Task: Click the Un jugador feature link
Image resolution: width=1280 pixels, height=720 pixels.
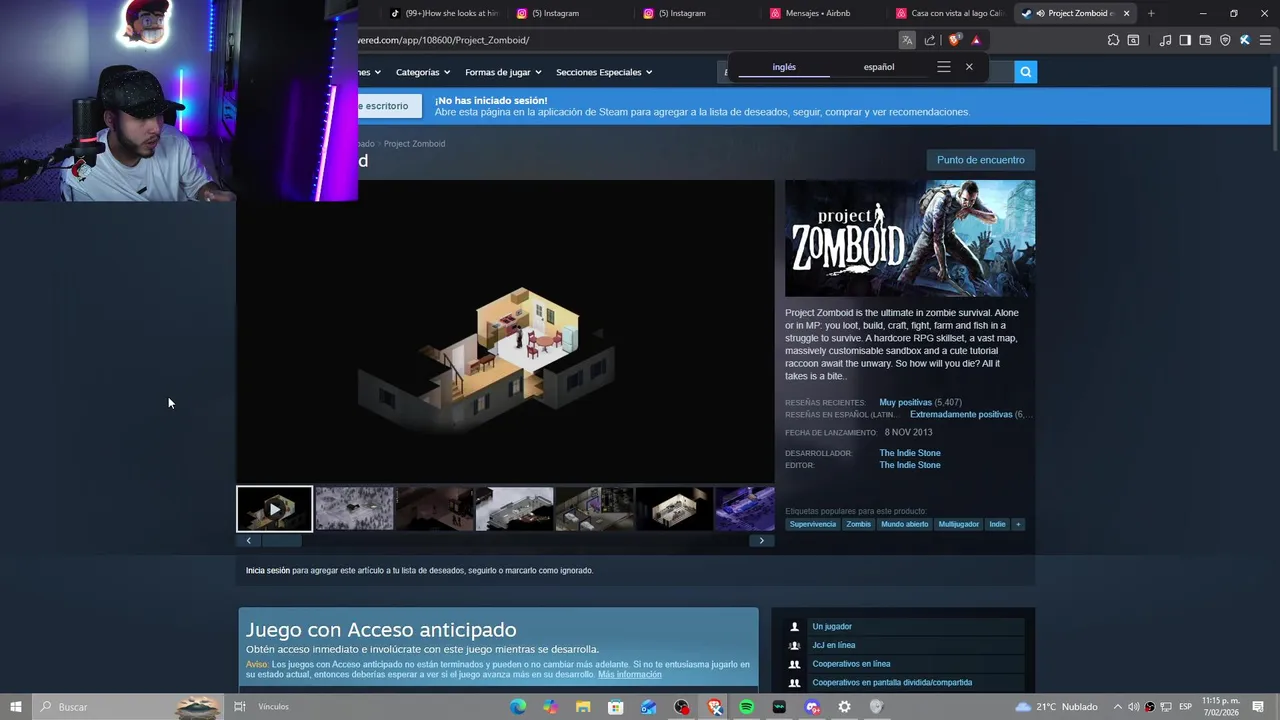Action: pyautogui.click(x=832, y=627)
